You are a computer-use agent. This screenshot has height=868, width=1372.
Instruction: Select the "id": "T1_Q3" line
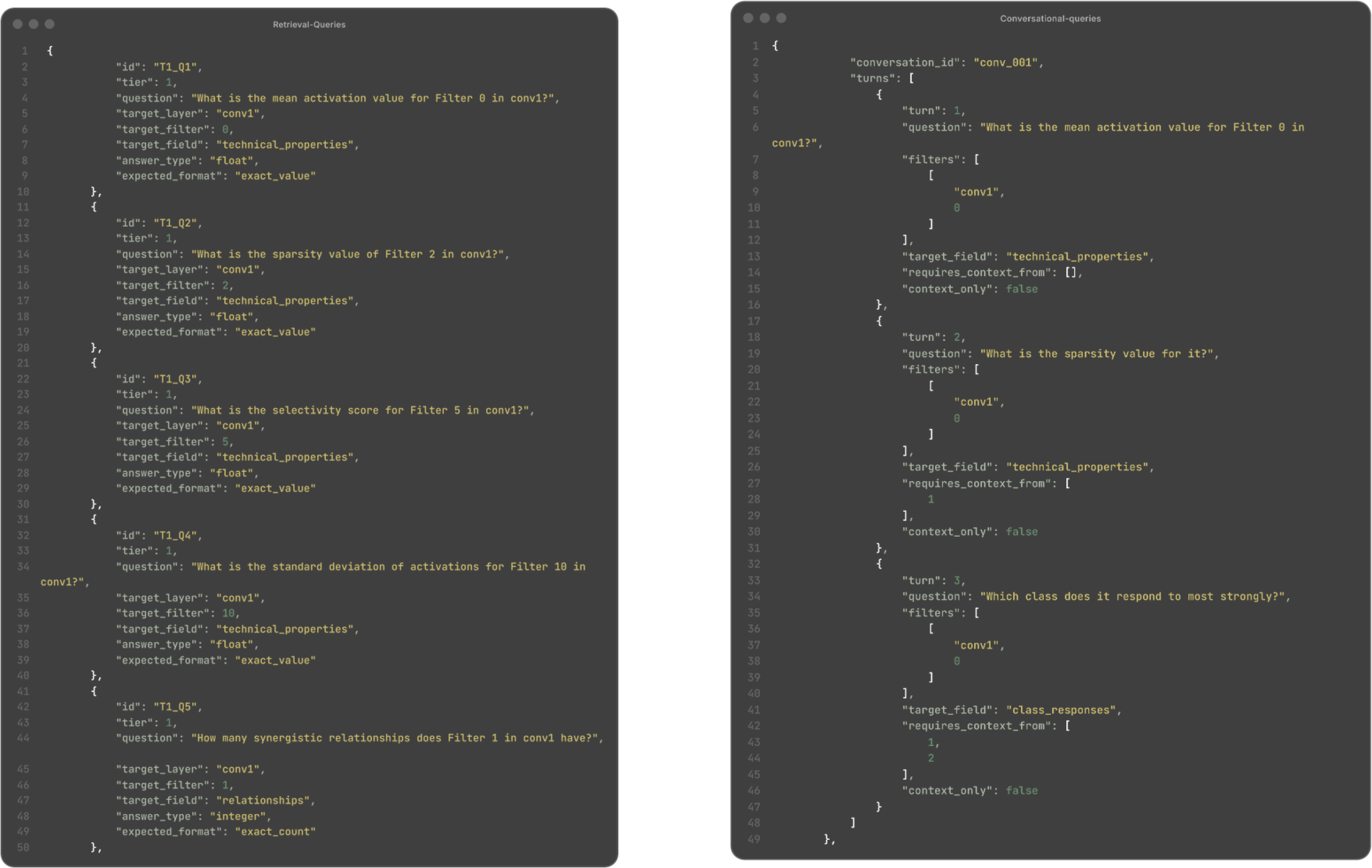[159, 379]
